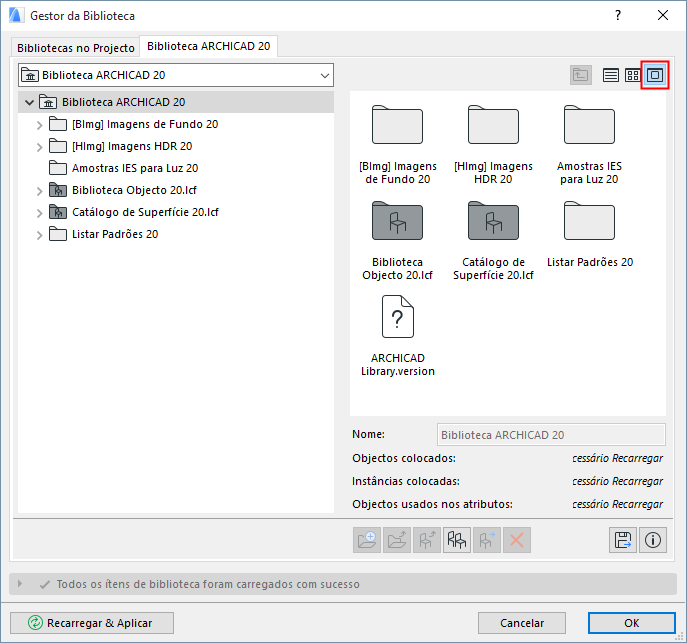The image size is (687, 643).
Task: Select [BImg] Imagens de Fundo 20 tree row
Action: (176, 124)
